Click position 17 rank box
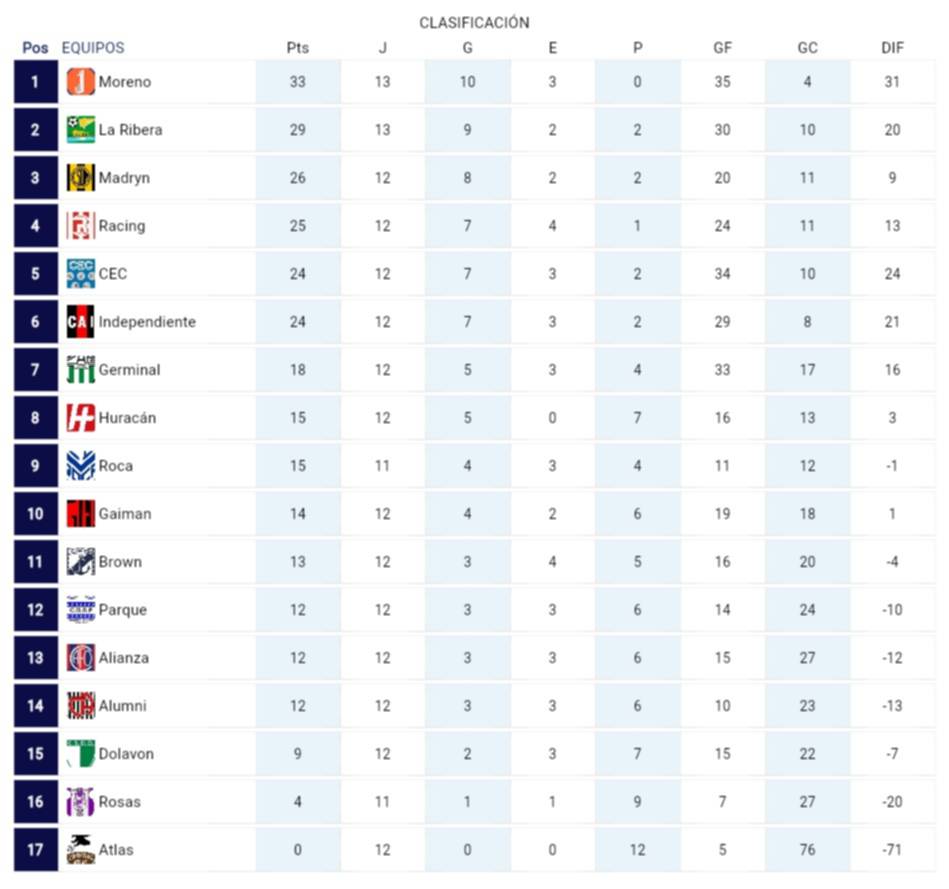 pyautogui.click(x=36, y=850)
